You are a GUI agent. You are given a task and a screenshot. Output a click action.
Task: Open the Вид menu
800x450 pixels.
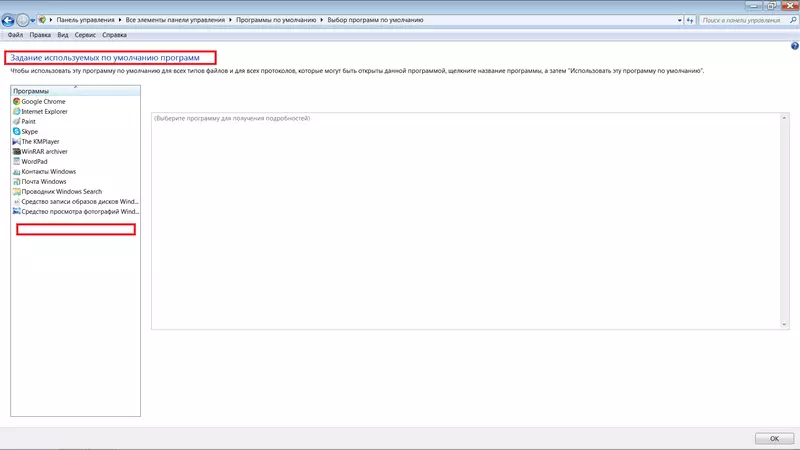[63, 35]
